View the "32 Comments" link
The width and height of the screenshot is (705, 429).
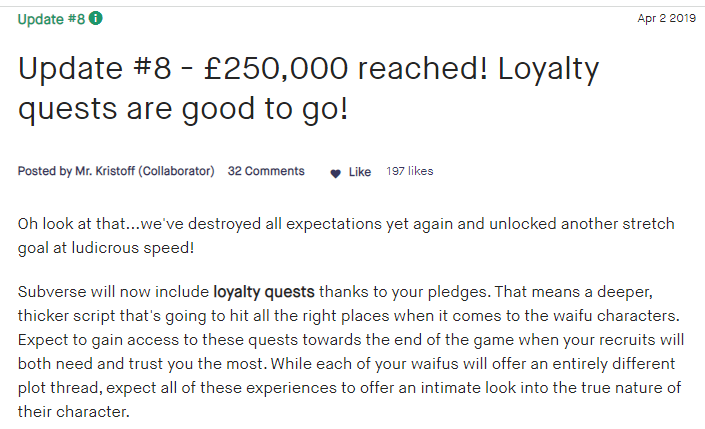pyautogui.click(x=266, y=172)
